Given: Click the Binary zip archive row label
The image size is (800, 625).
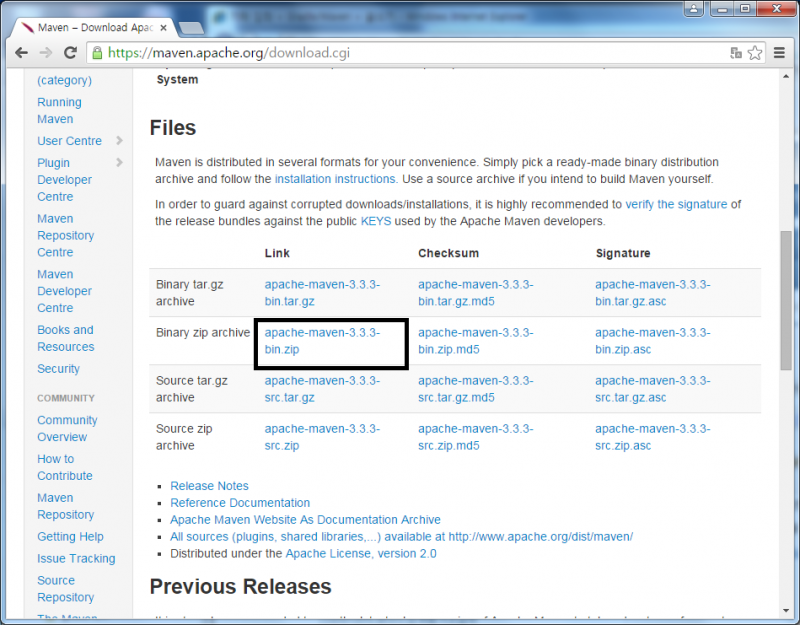Looking at the screenshot, I should click(203, 333).
